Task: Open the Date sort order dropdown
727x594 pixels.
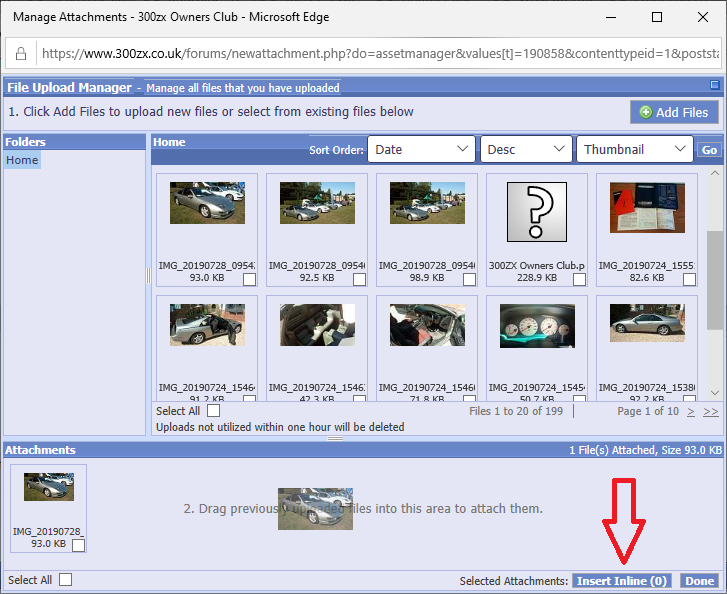Action: click(421, 150)
